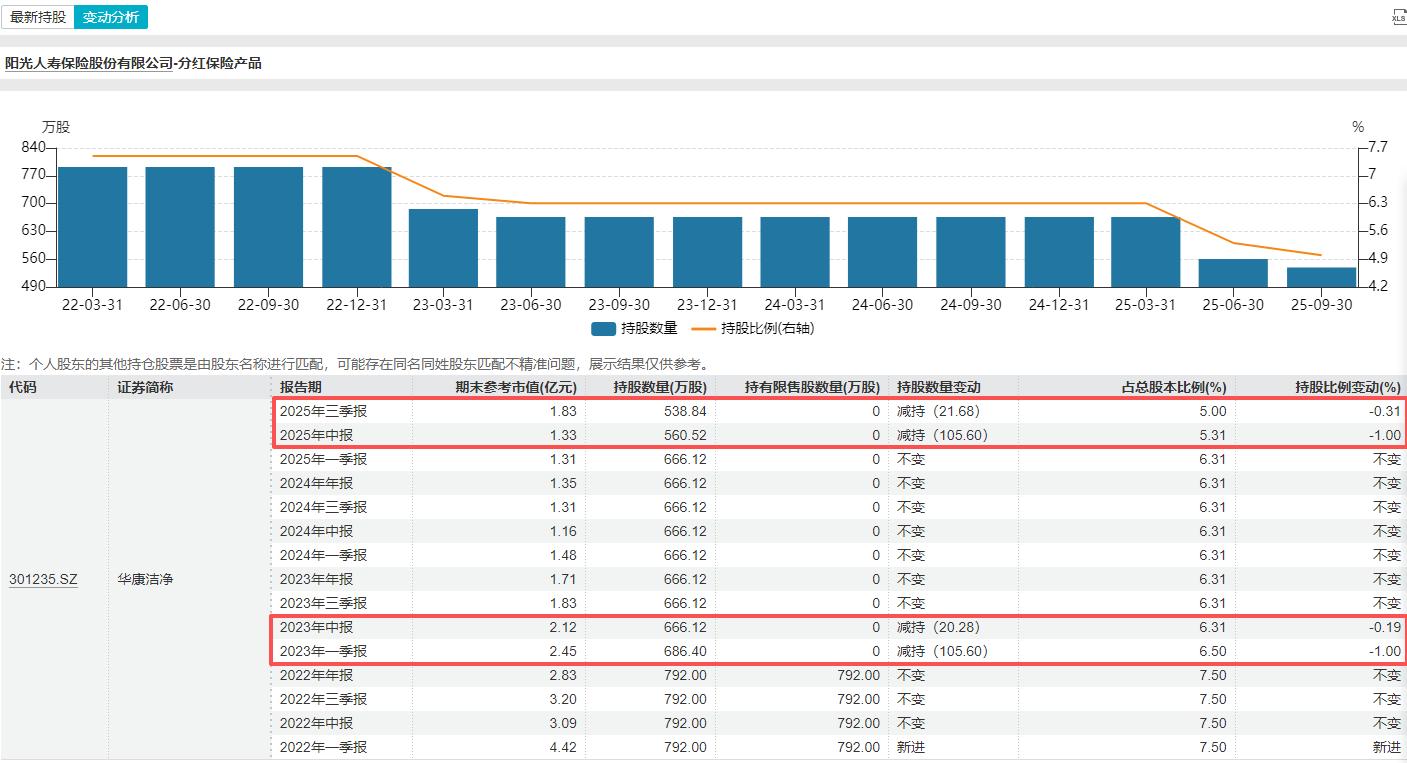Sort by the 报告期 column header
1407x763 pixels.
(301, 387)
